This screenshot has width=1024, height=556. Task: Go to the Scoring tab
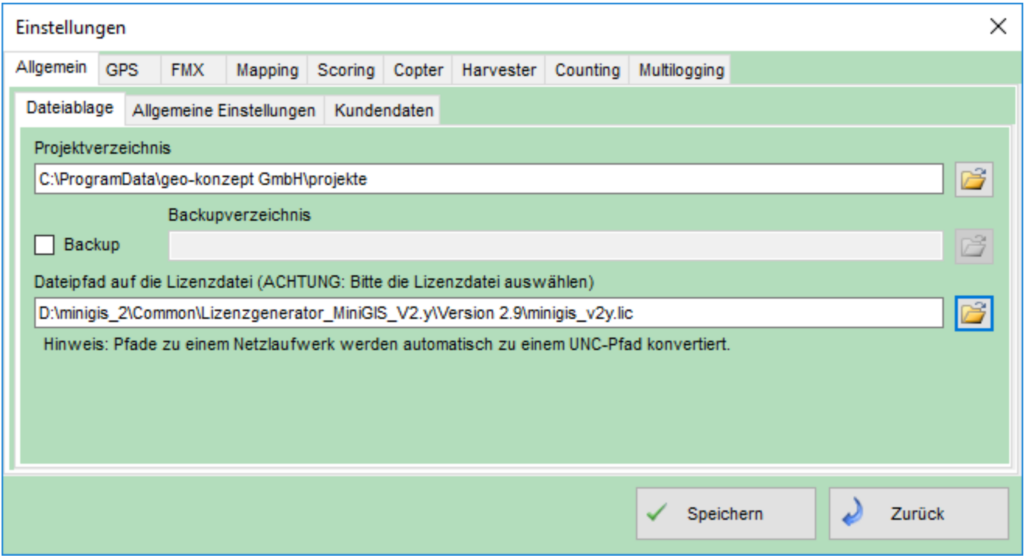pyautogui.click(x=346, y=70)
